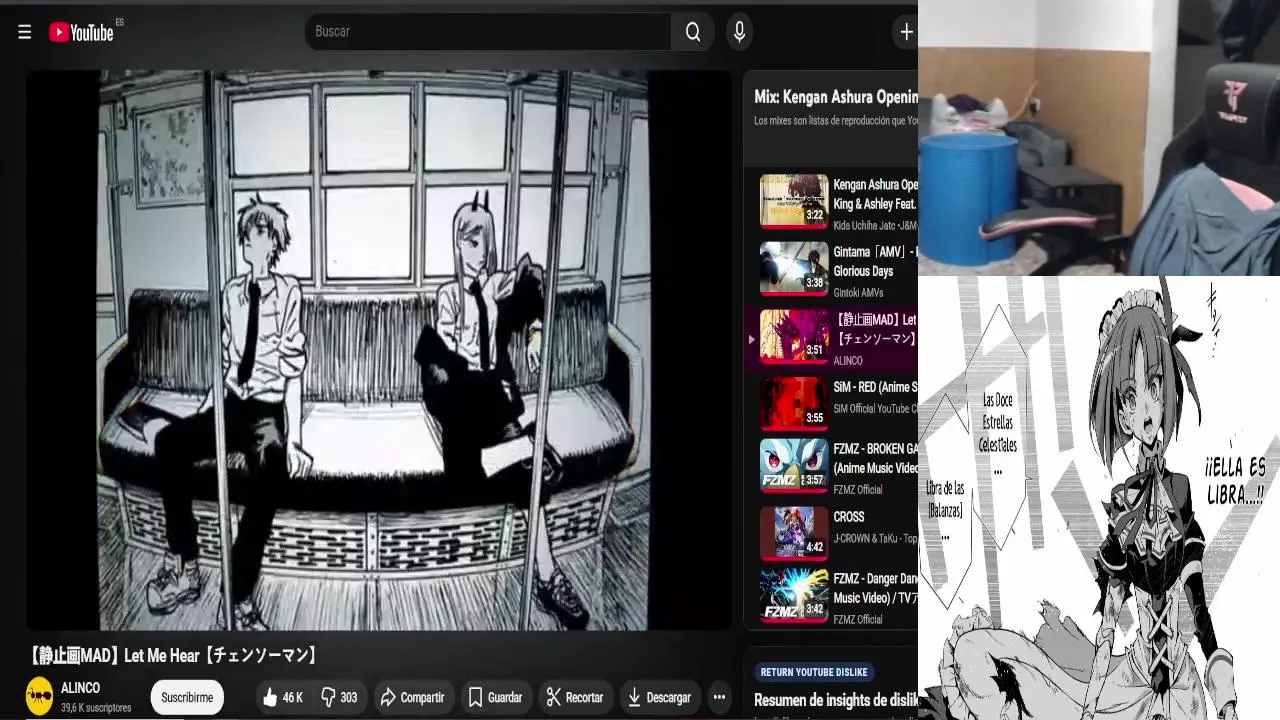Viewport: 1280px width, 720px height.
Task: Dislike the video (303)
Action: [338, 697]
